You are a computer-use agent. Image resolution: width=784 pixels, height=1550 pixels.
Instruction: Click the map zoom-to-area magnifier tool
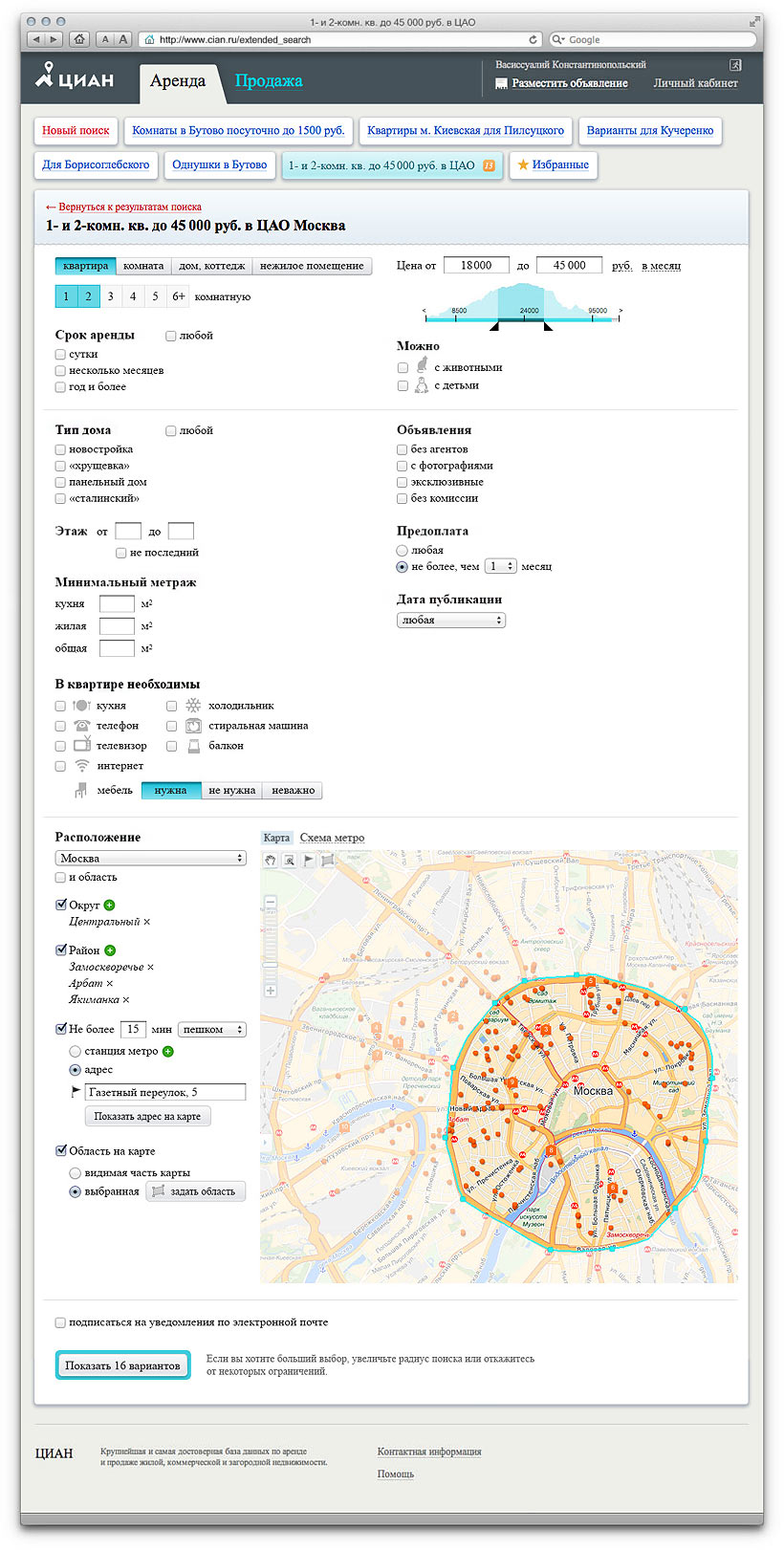point(289,861)
